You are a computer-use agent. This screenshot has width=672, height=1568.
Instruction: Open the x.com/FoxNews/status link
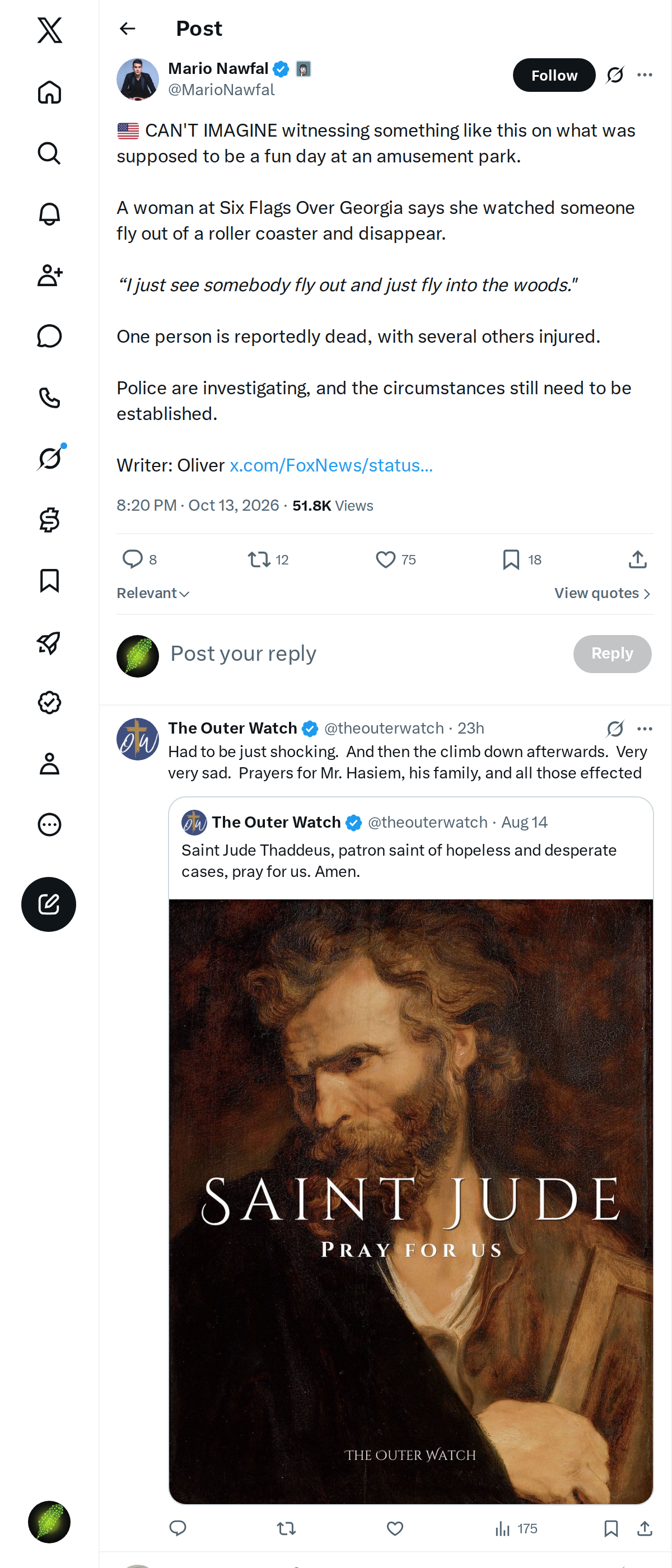(x=331, y=466)
